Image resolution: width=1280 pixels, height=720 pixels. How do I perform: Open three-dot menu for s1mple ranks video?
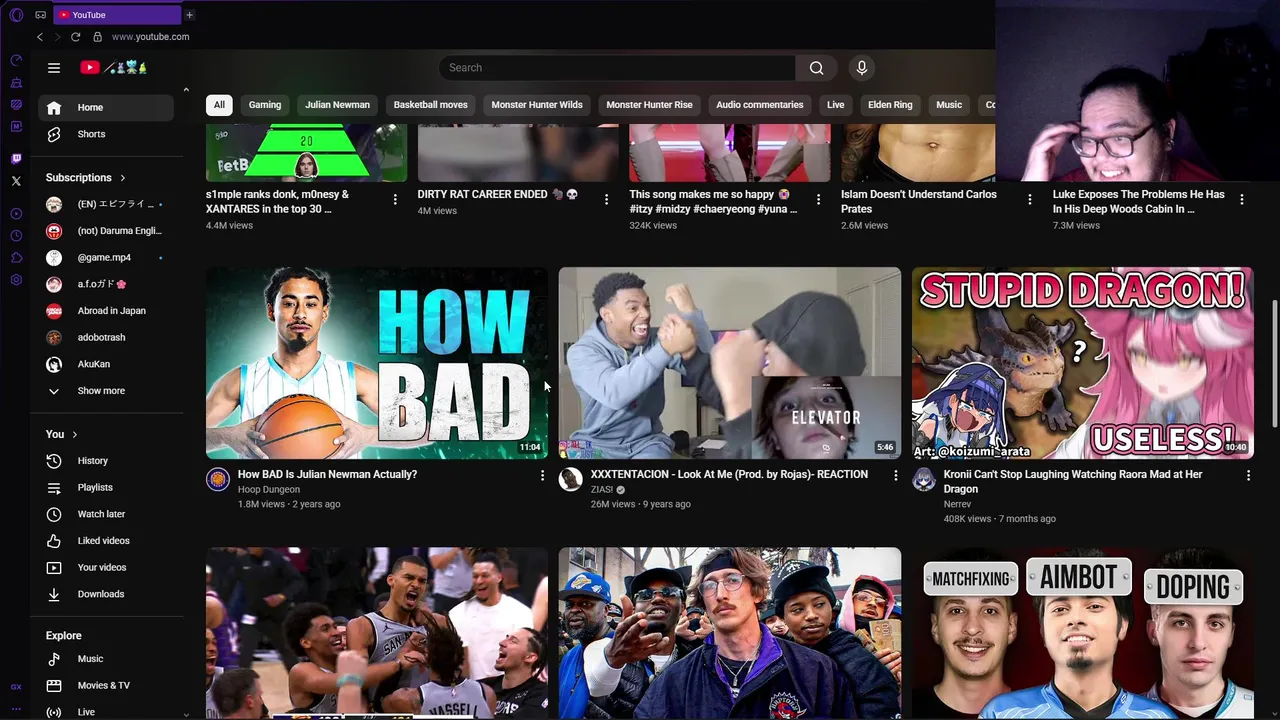tap(395, 200)
